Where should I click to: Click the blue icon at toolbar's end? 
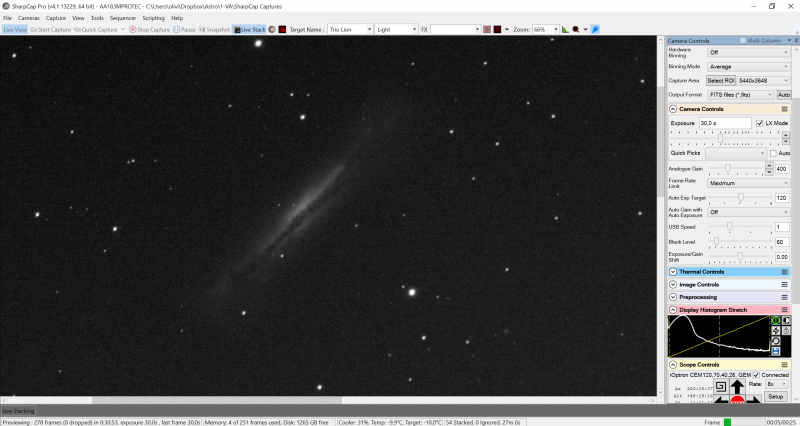click(595, 30)
